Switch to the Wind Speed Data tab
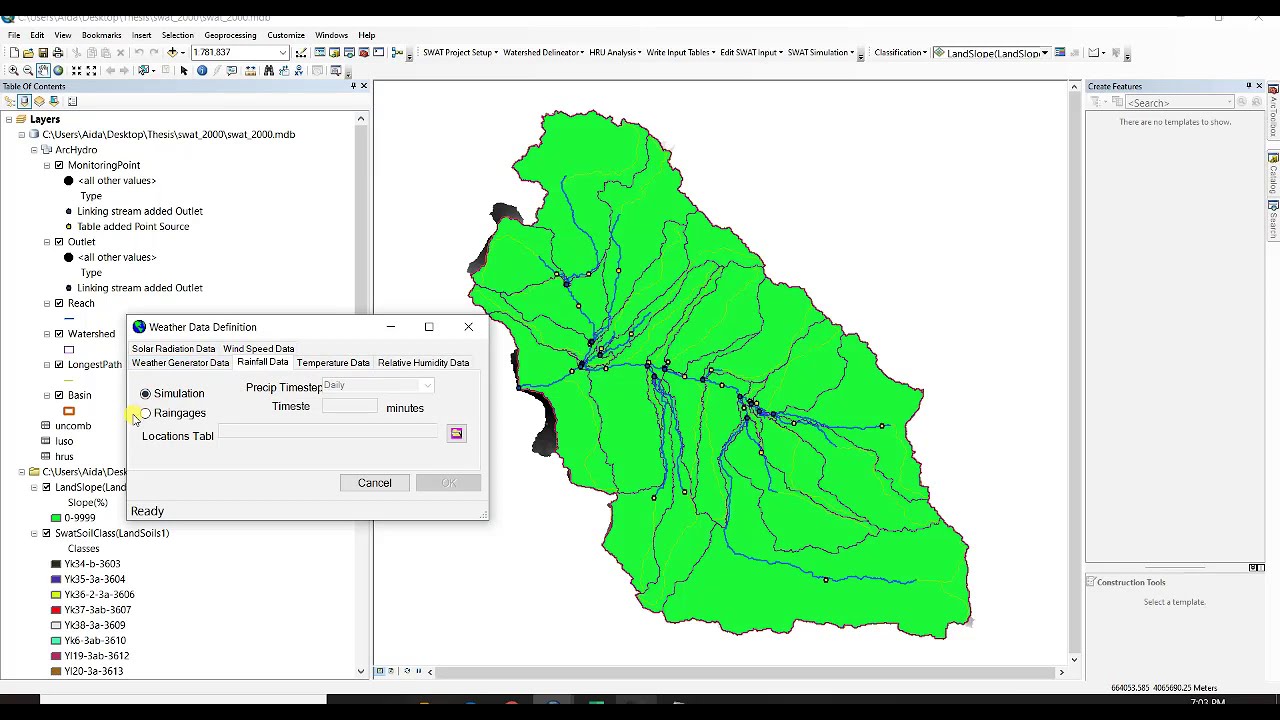Viewport: 1280px width, 720px height. pos(258,349)
